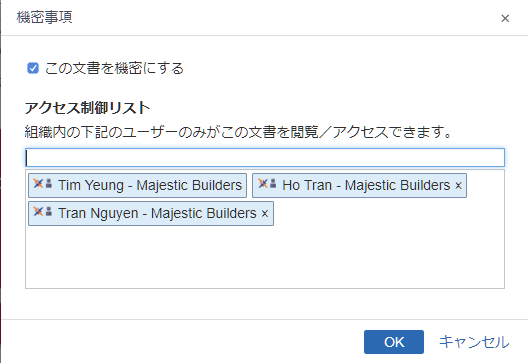Select the Ho Tran - Majestic Builders chip
The height and width of the screenshot is (363, 528).
[x=359, y=185]
